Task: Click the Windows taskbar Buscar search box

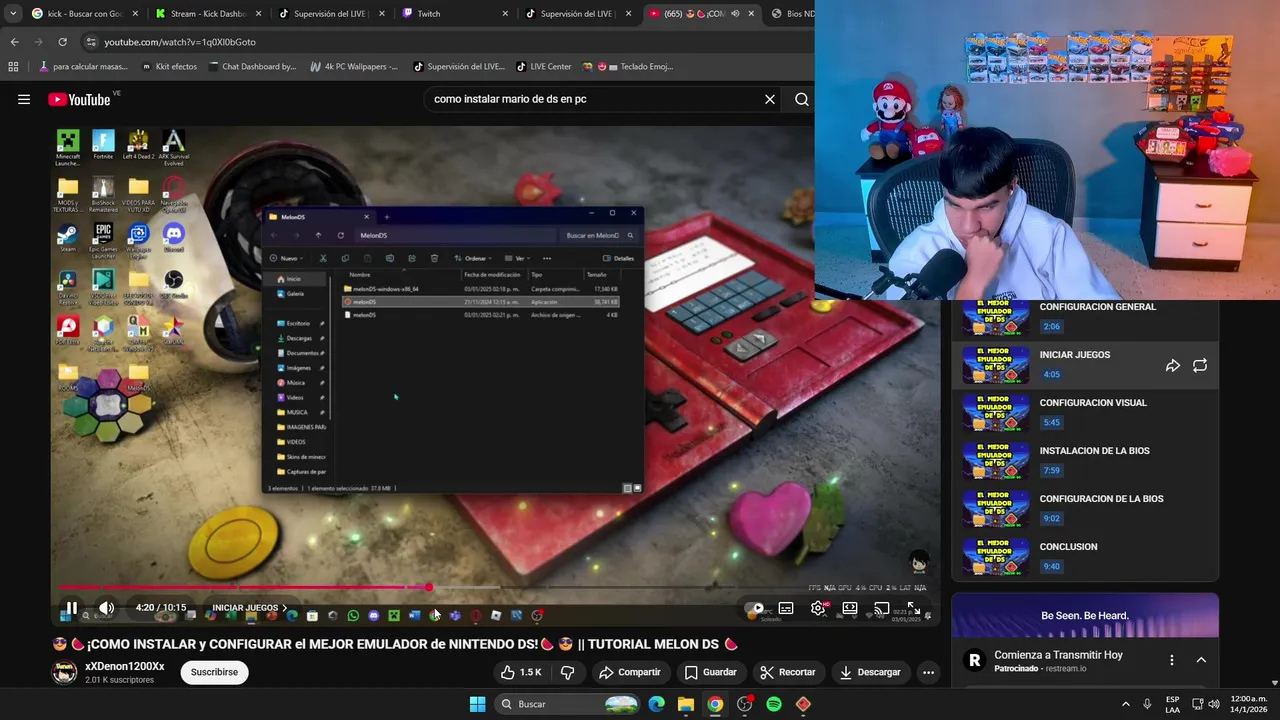Action: [568, 704]
